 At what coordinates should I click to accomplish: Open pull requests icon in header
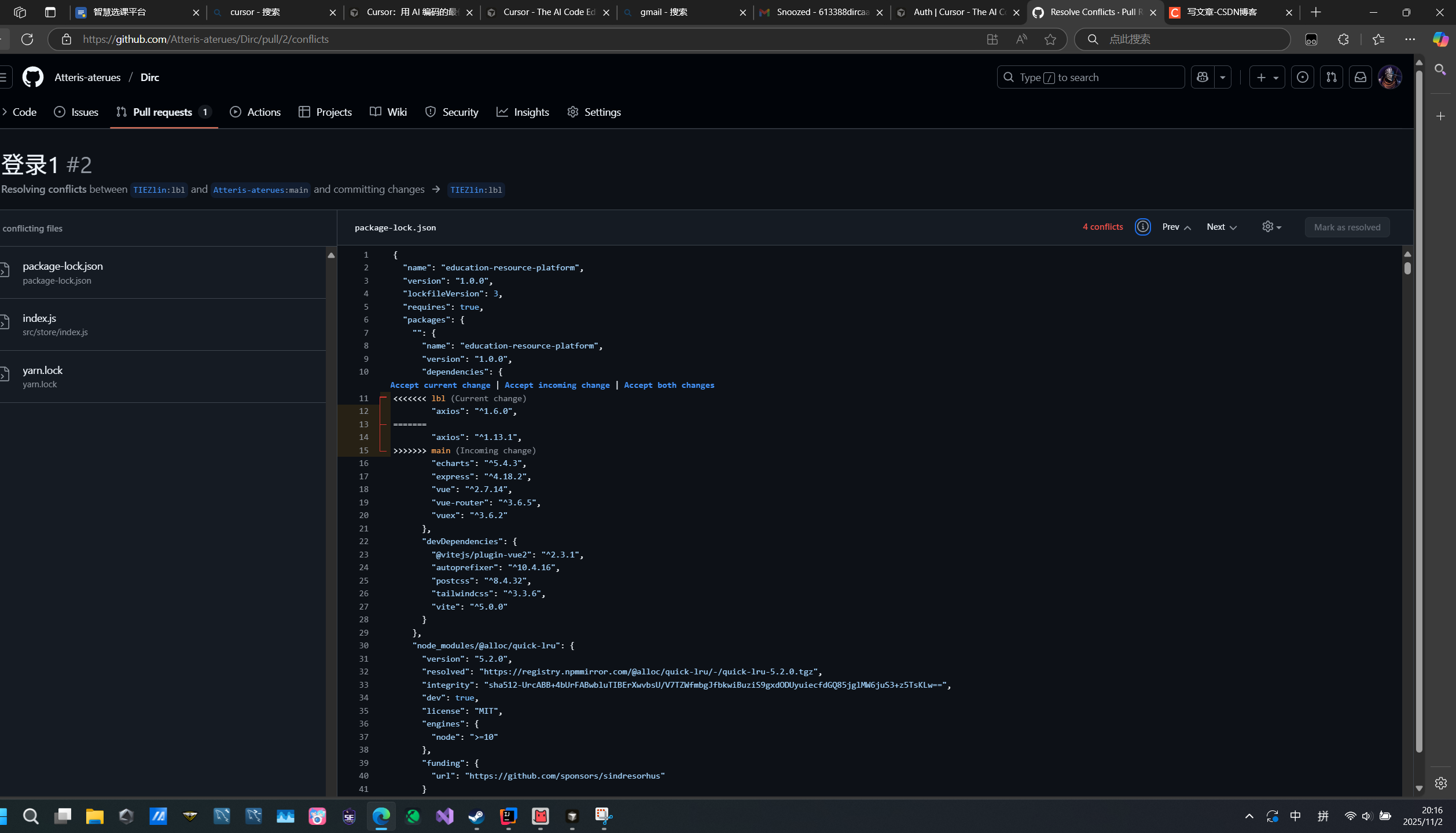1331,77
